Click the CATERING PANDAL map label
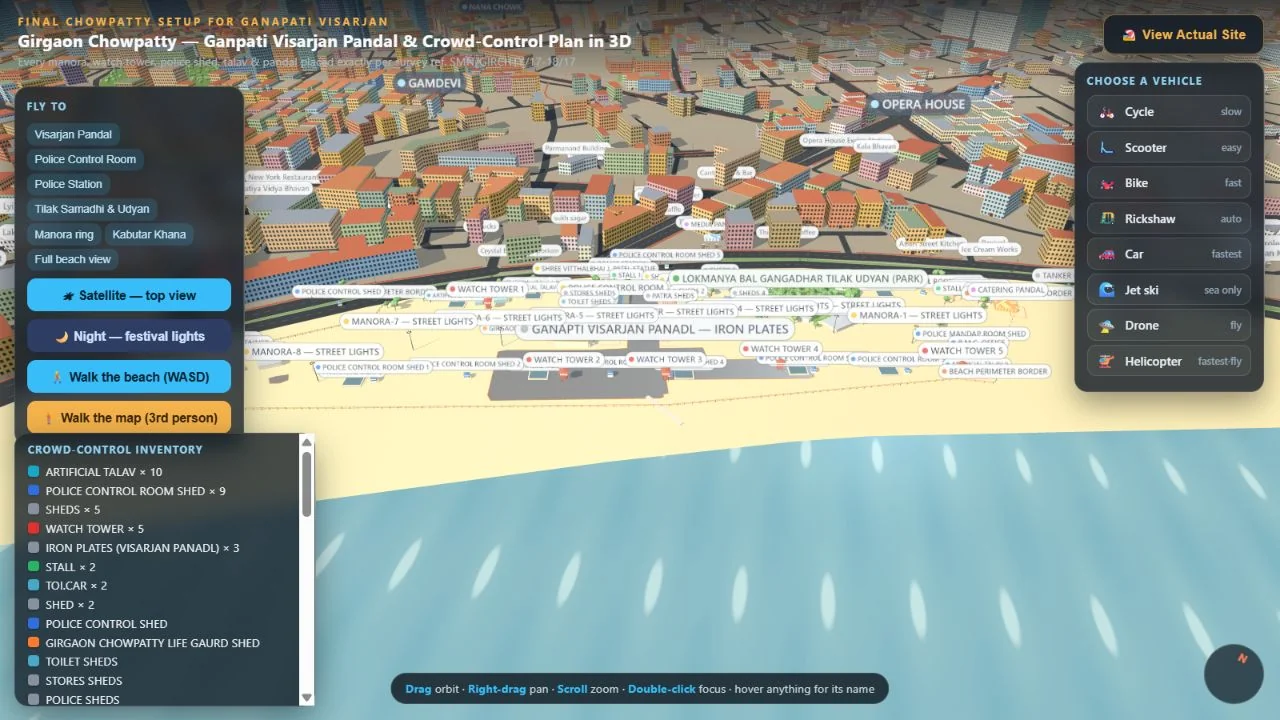Image resolution: width=1280 pixels, height=720 pixels. (x=1005, y=290)
